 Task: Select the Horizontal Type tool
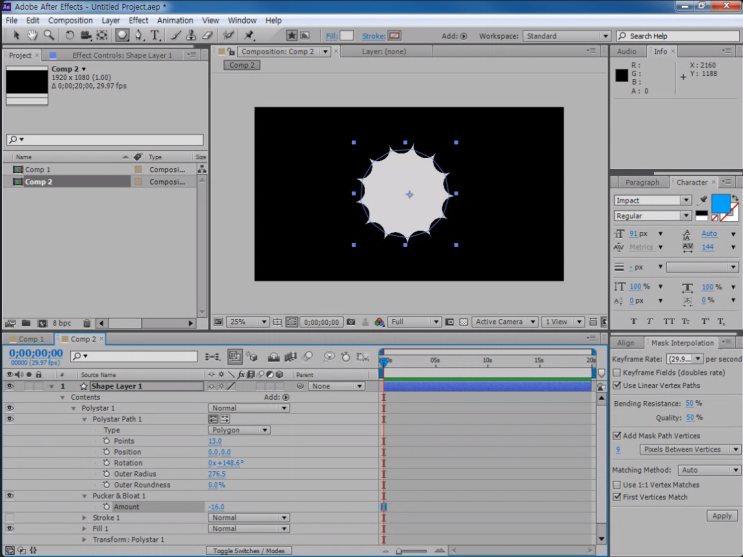coord(156,35)
